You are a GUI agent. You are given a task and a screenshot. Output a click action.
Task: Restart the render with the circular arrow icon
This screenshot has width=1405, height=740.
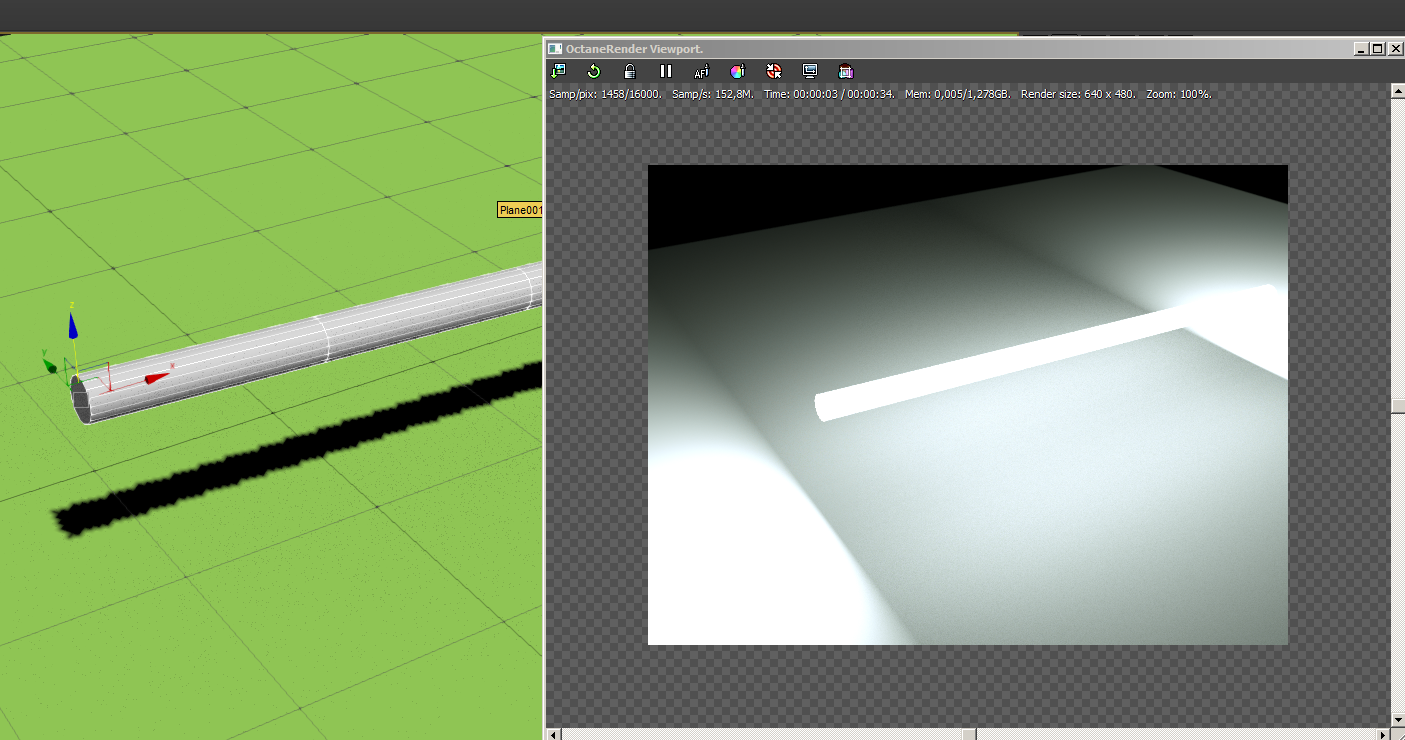594,71
